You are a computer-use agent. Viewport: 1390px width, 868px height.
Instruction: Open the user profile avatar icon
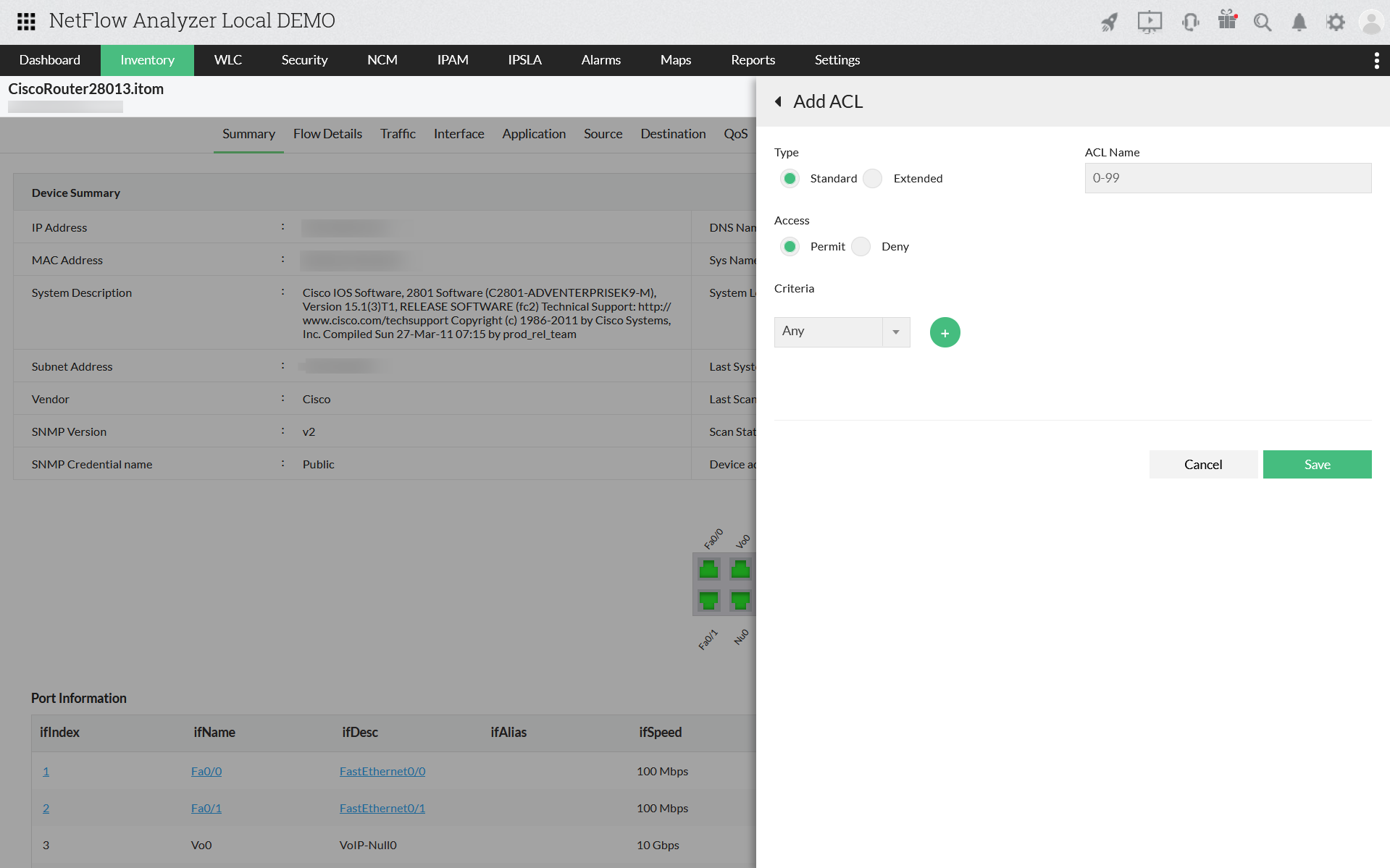click(x=1371, y=22)
